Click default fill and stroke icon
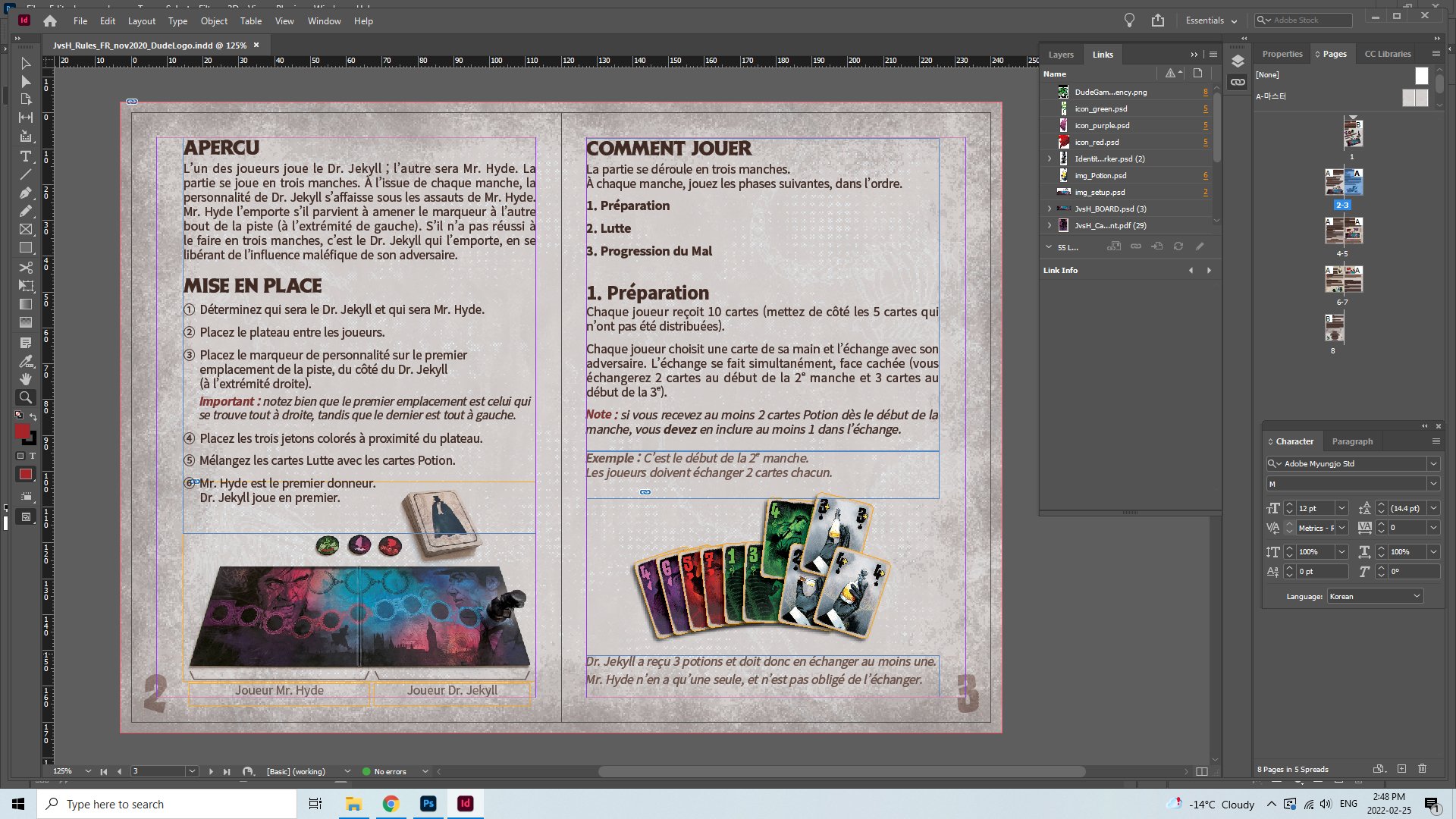The height and width of the screenshot is (819, 1456). click(x=19, y=416)
